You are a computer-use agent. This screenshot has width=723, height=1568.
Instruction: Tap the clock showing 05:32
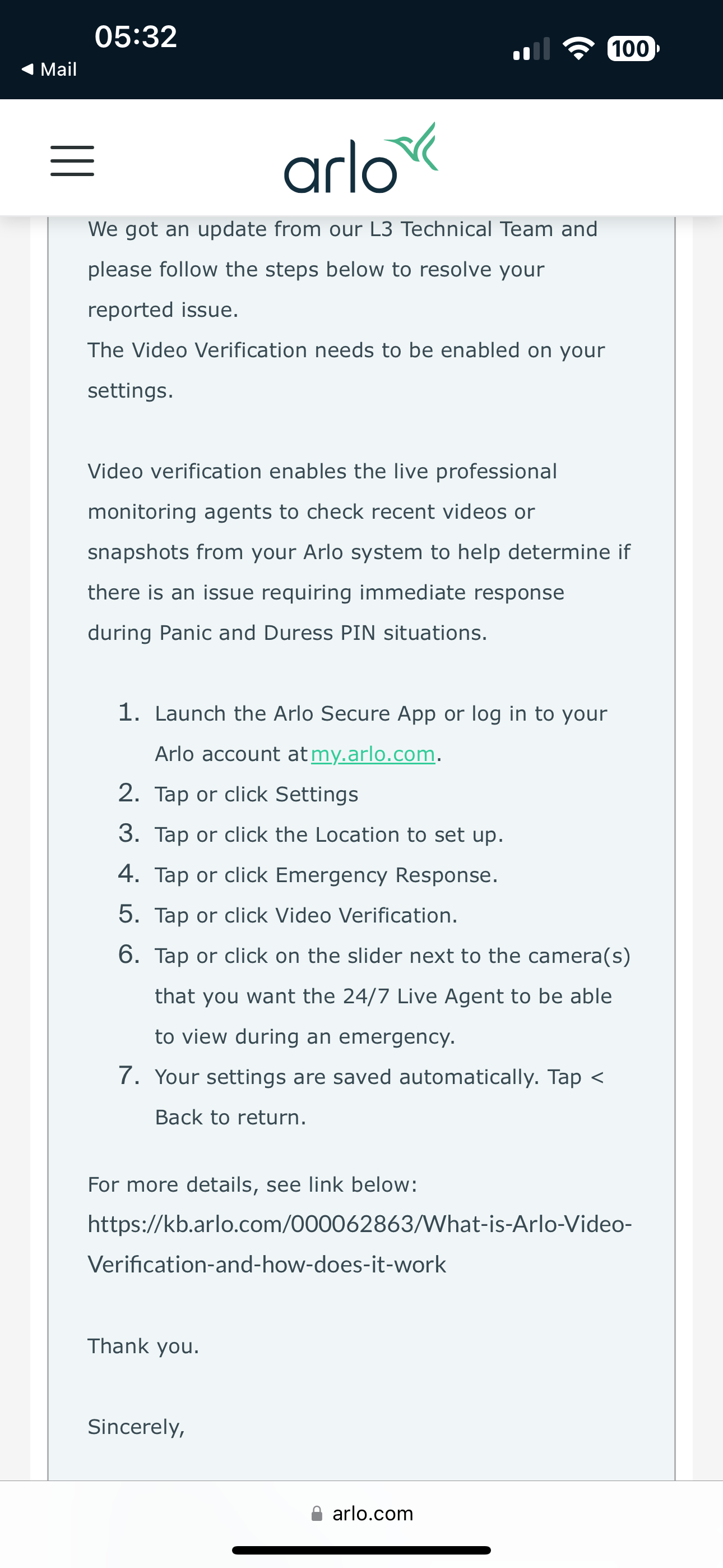click(135, 36)
